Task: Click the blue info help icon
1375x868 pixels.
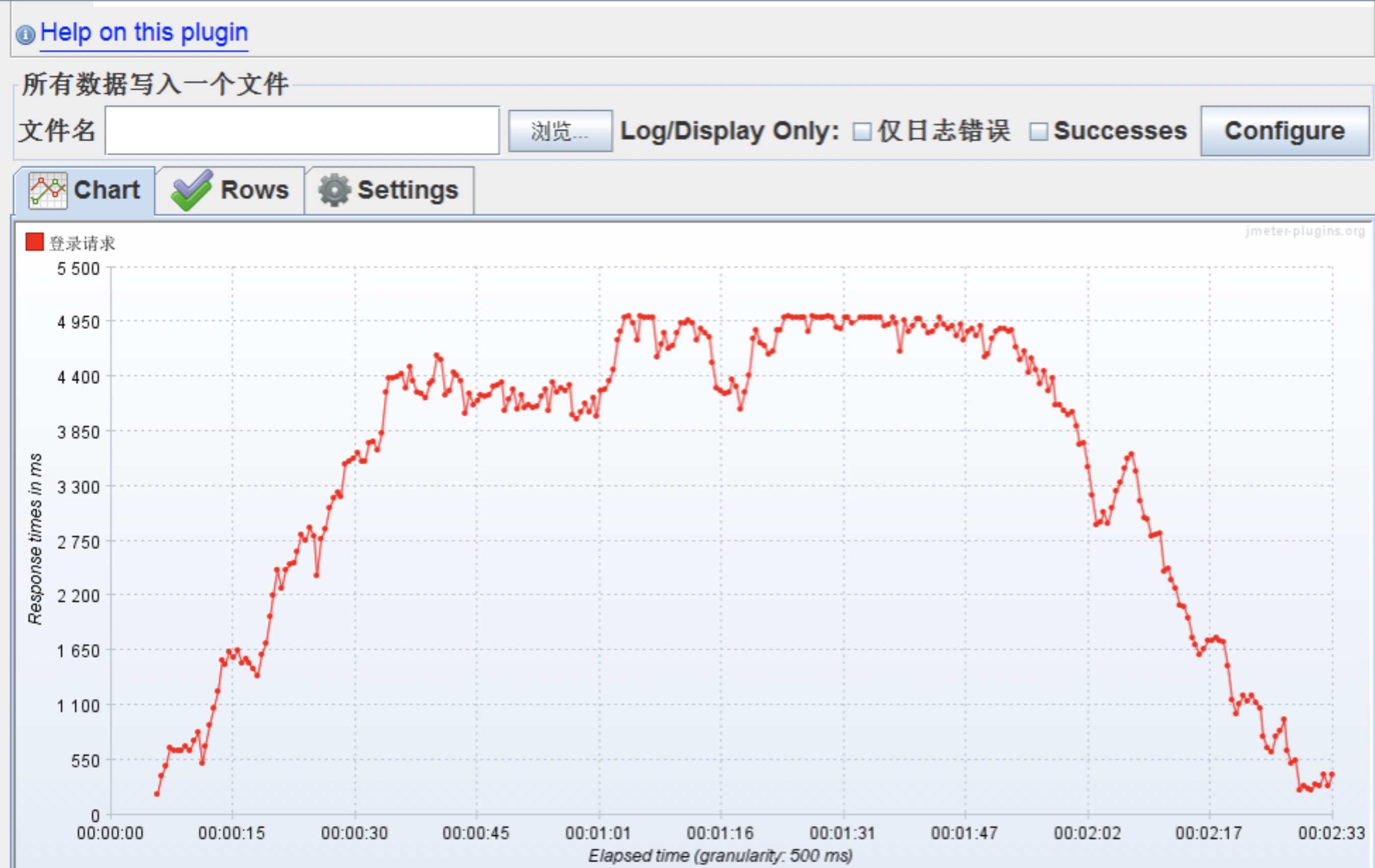Action: [x=25, y=35]
